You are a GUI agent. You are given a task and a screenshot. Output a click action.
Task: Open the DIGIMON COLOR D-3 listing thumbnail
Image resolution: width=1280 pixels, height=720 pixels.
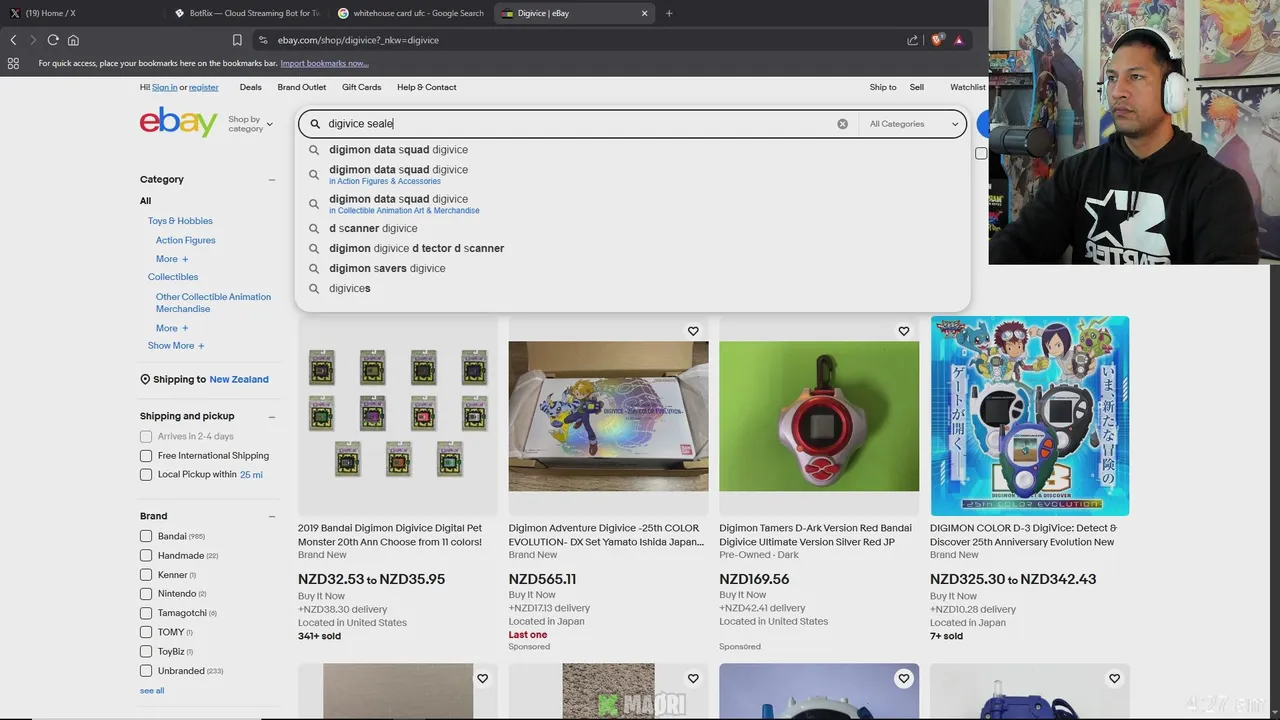(x=1030, y=416)
